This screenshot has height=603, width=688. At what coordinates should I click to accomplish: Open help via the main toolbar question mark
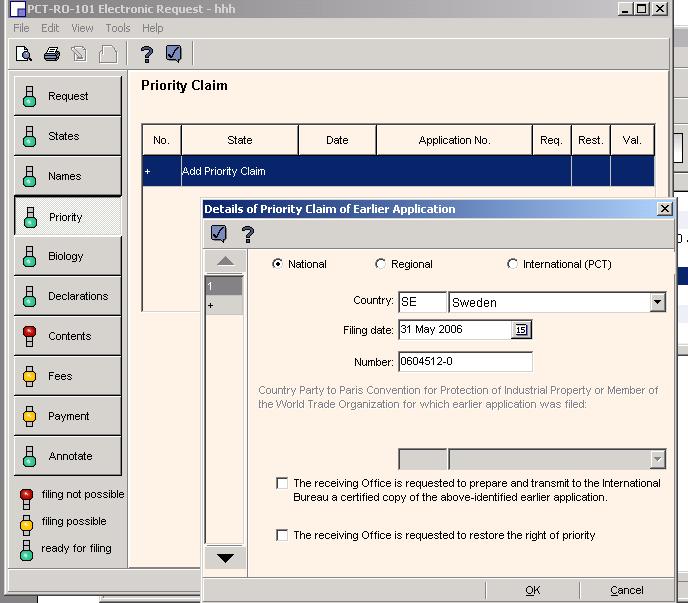point(147,54)
